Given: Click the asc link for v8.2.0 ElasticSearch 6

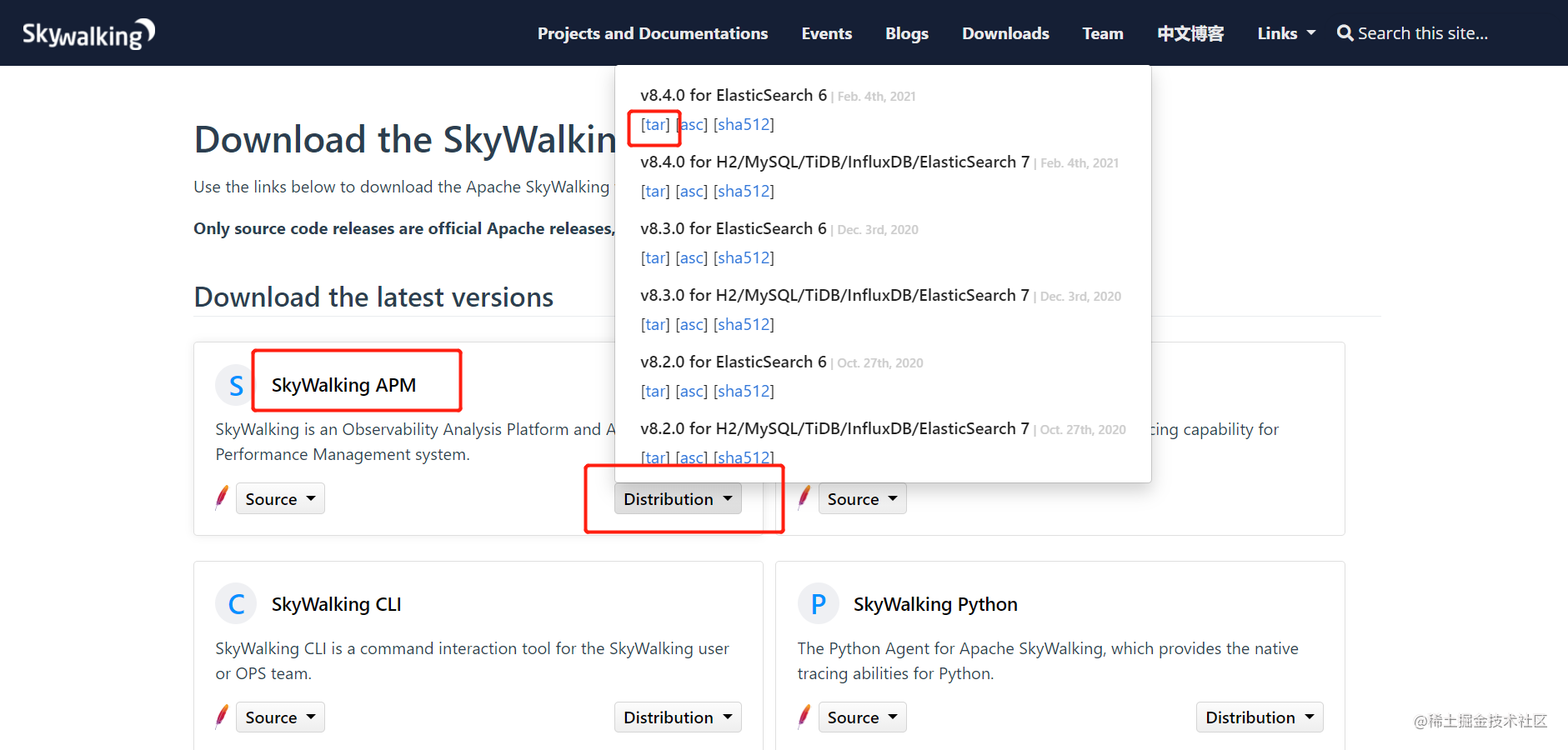Looking at the screenshot, I should click(x=691, y=391).
